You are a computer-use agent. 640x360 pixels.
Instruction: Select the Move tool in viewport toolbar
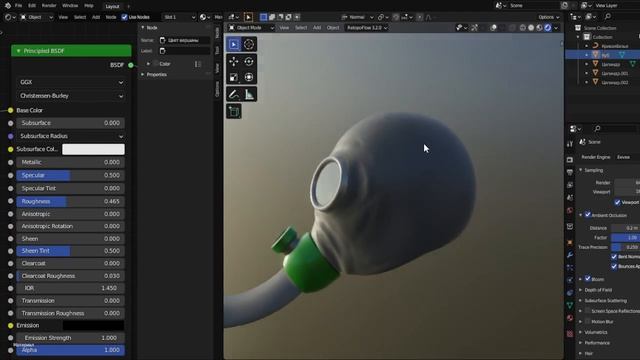click(x=234, y=62)
